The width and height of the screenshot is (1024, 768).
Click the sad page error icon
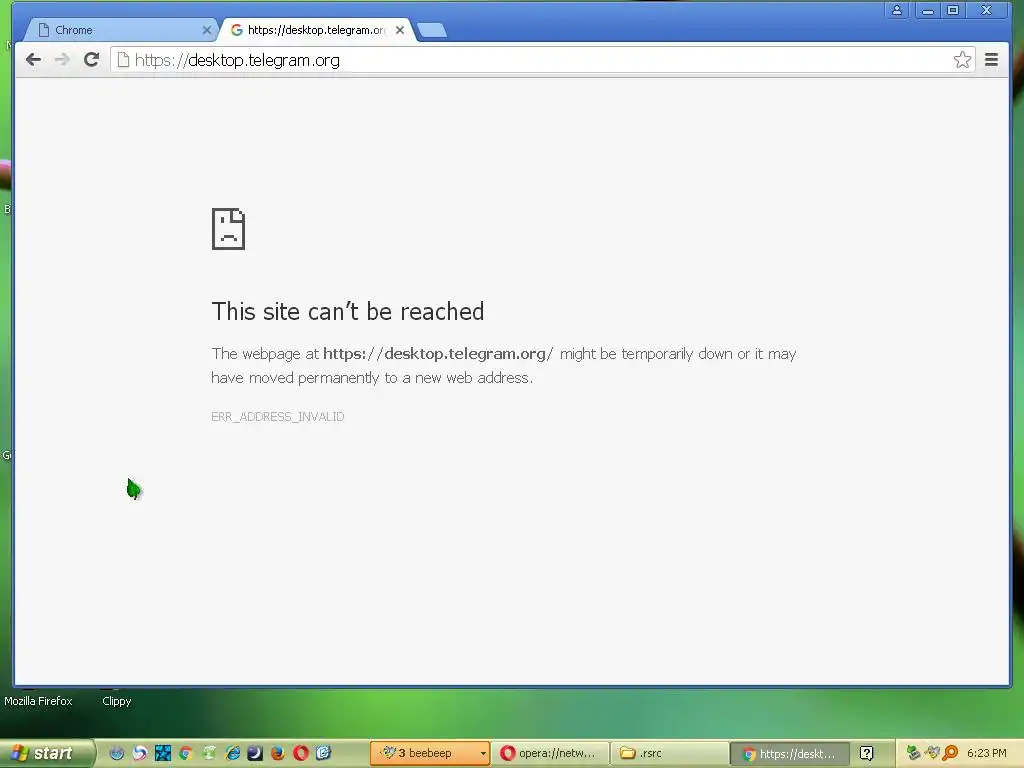[x=228, y=229]
